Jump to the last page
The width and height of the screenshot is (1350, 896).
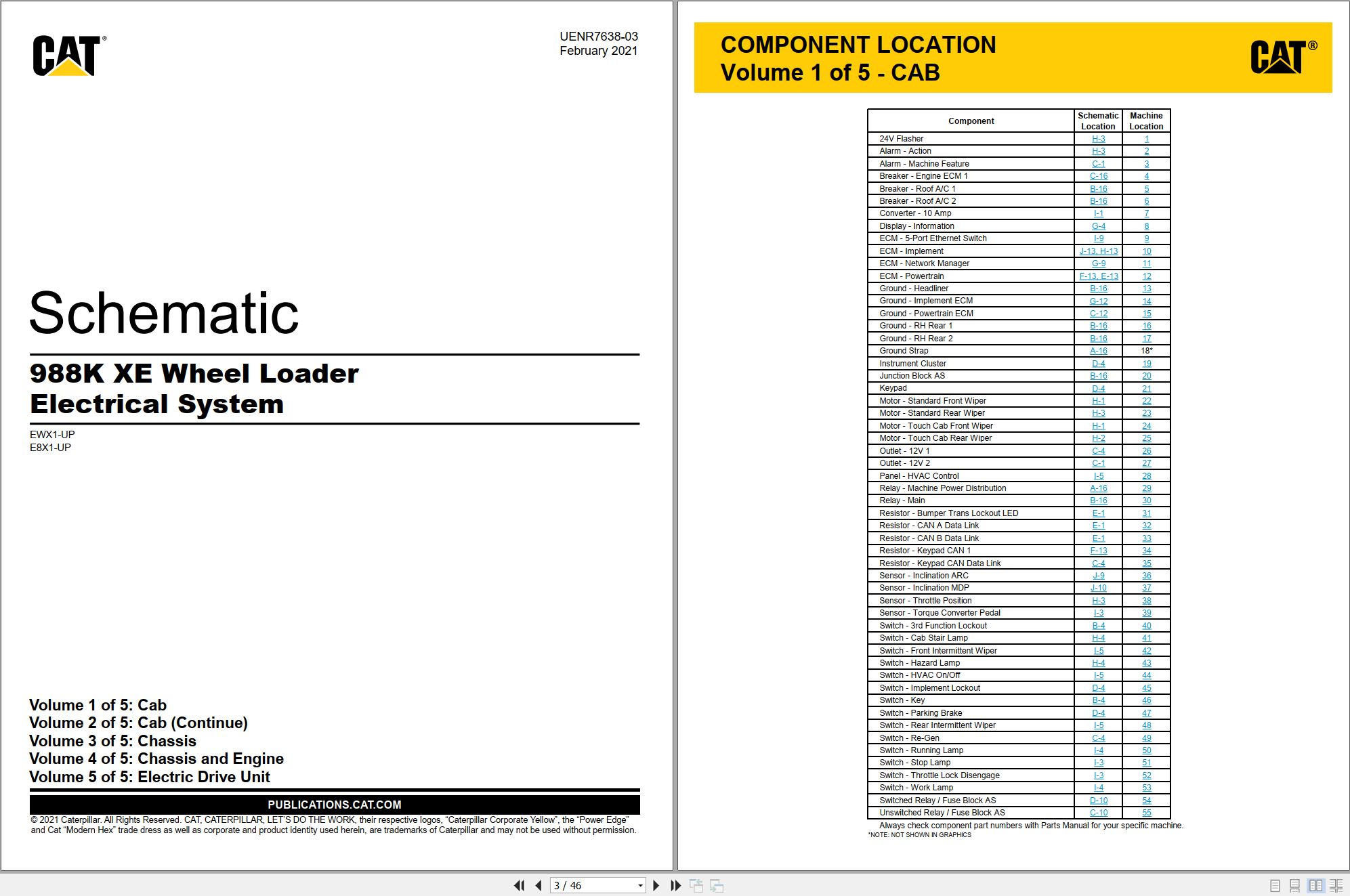tap(675, 885)
